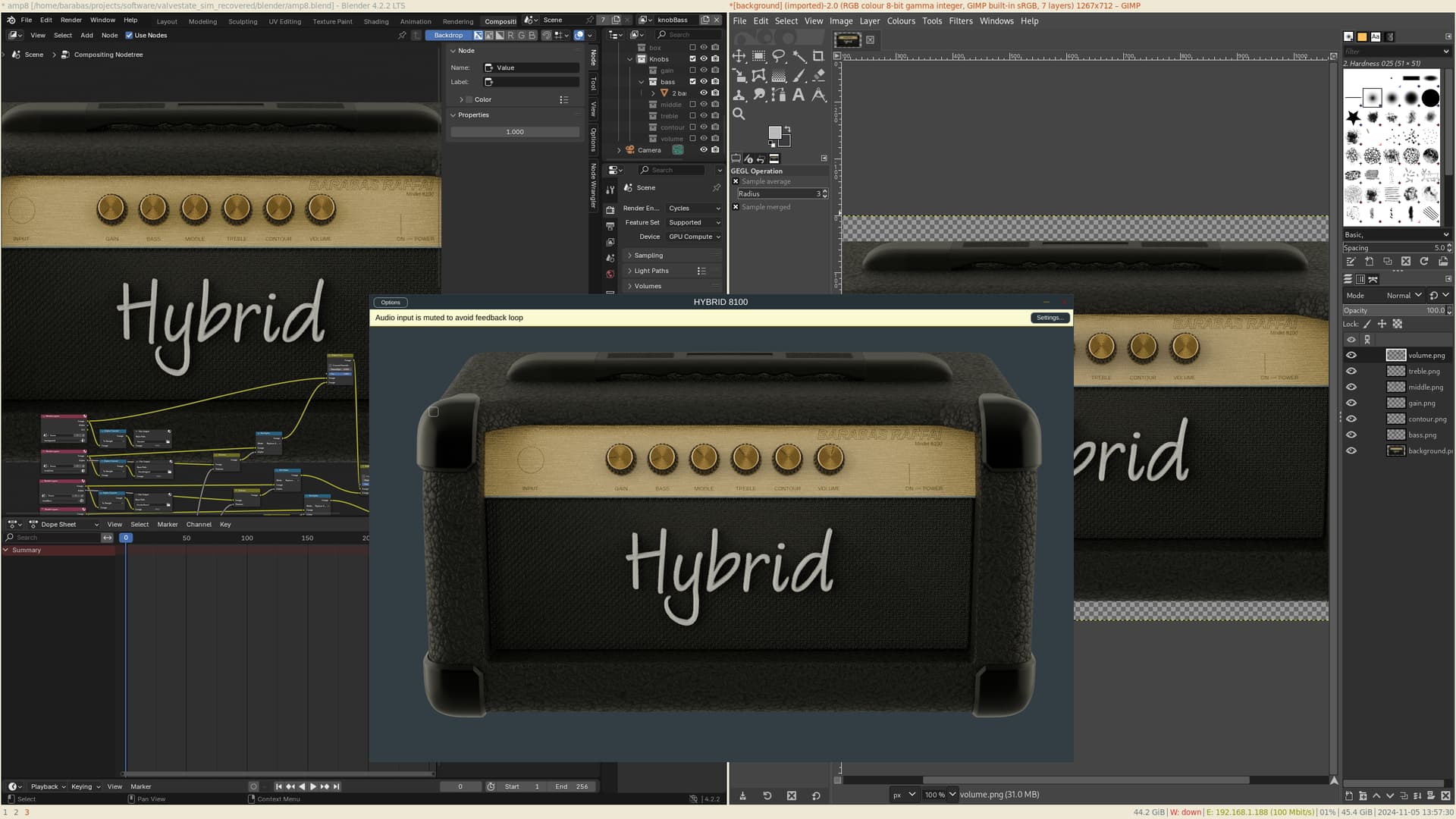Open the Render Engine Cycles dropdown
The width and height of the screenshot is (1456, 819).
(694, 208)
